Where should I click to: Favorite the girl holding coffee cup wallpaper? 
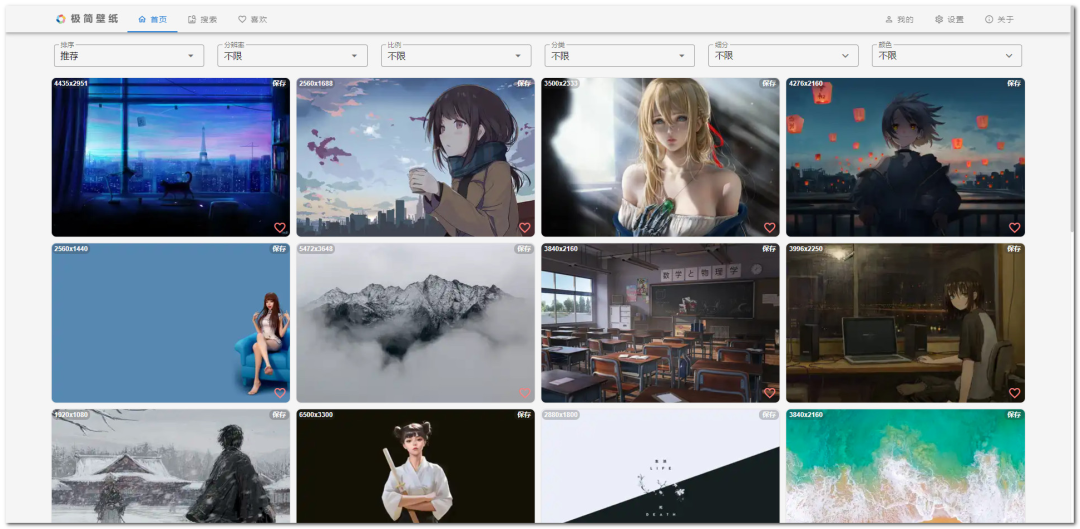coord(525,227)
